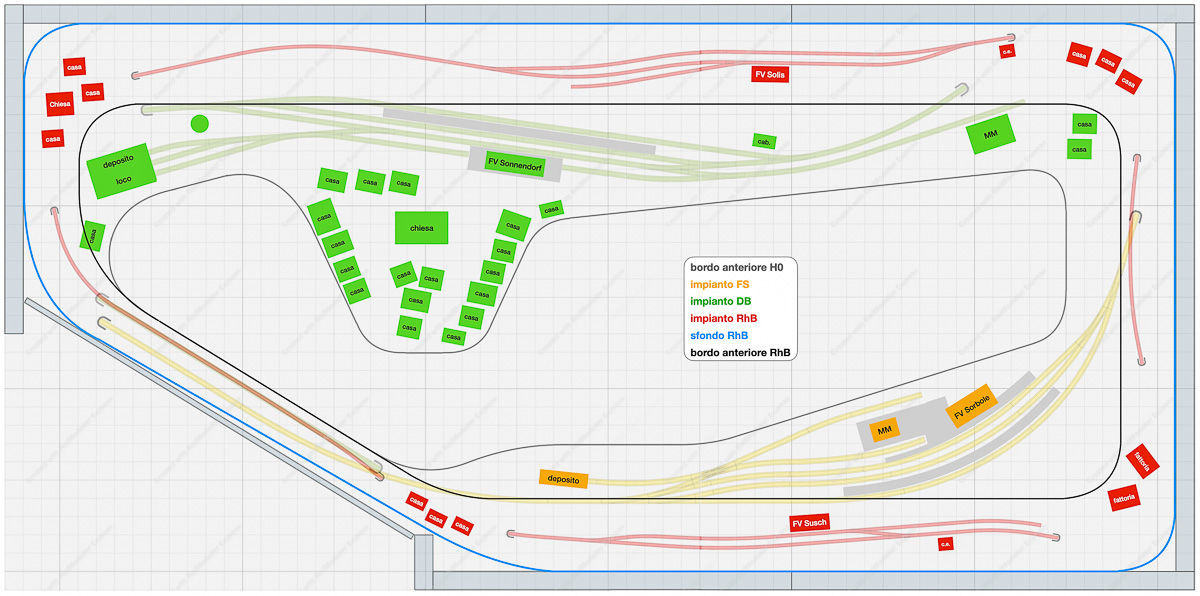Select the red "FV Susch" station label
1200x596 pixels.
click(x=809, y=523)
